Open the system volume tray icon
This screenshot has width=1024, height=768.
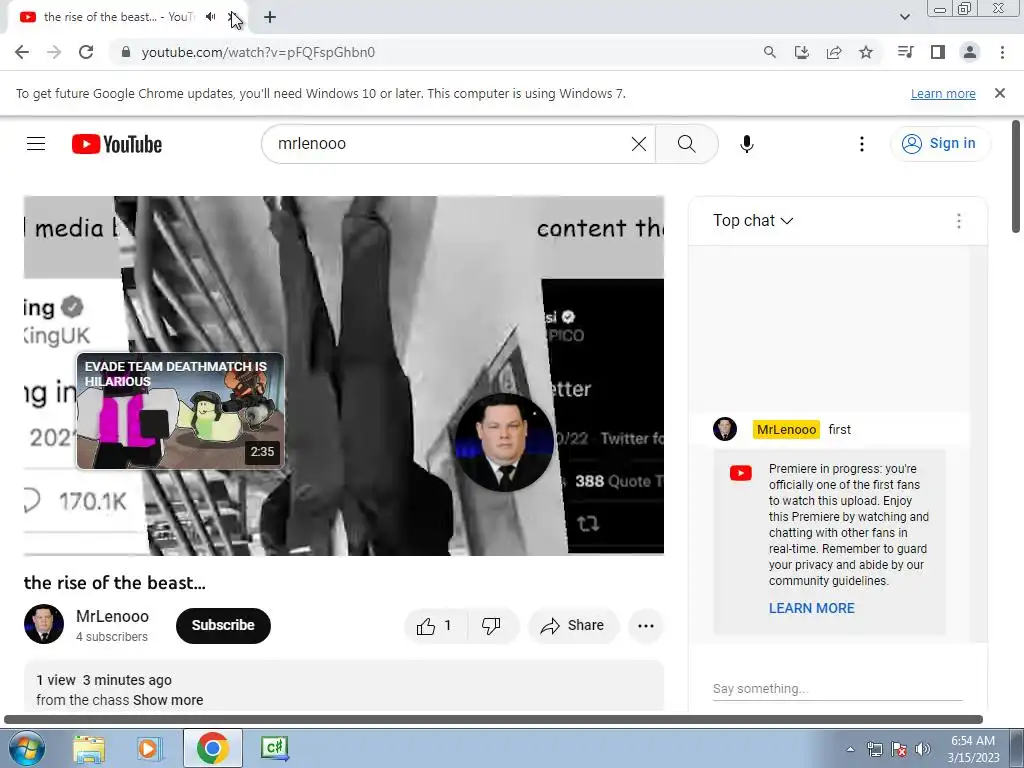pos(923,750)
